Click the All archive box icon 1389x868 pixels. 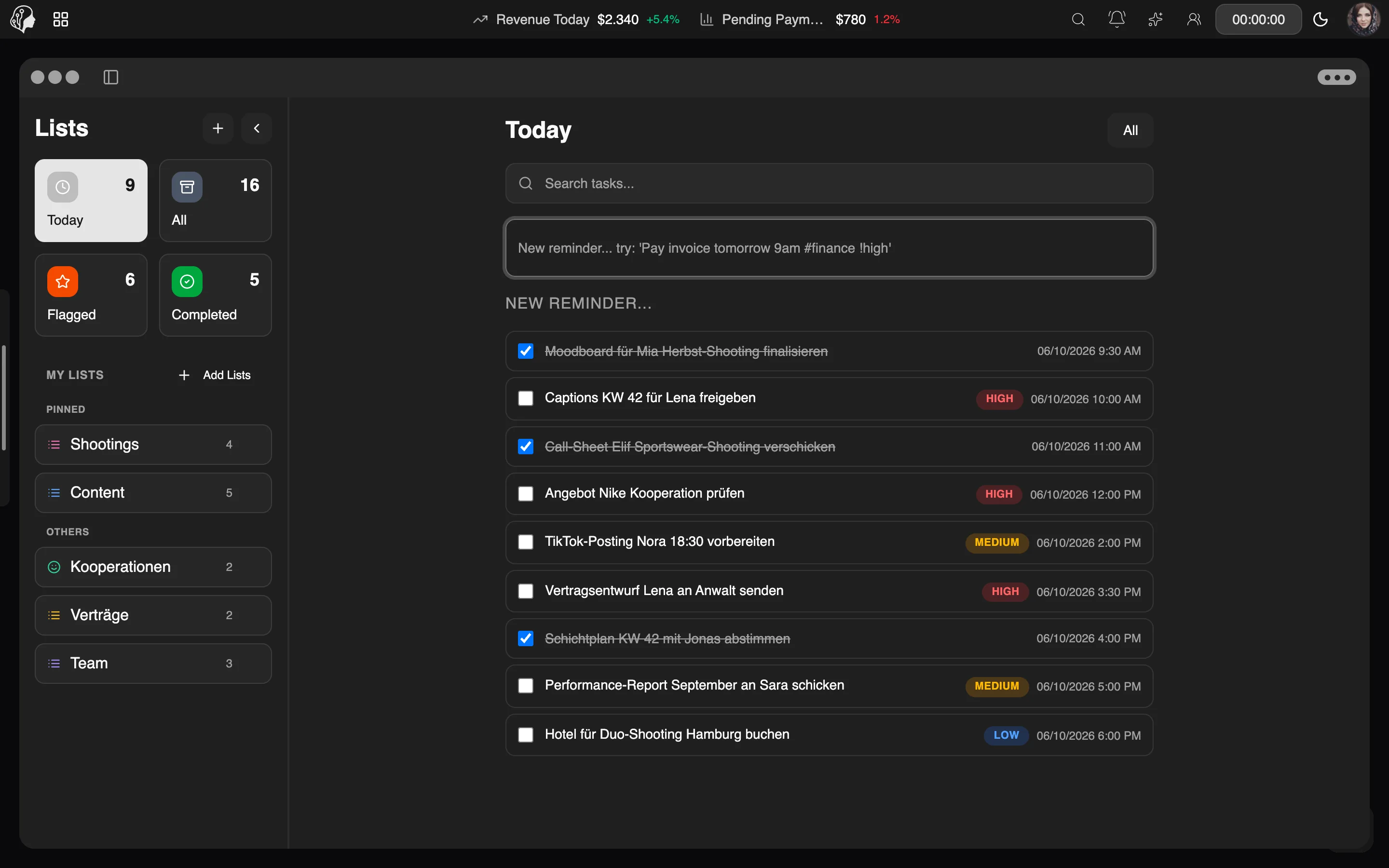[x=187, y=187]
